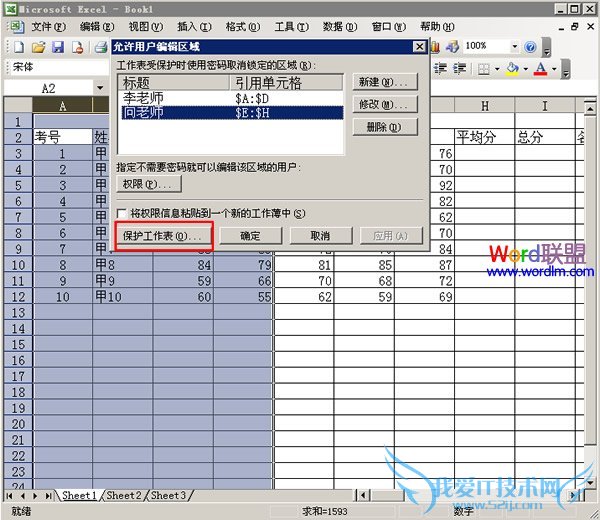600x520 pixels.
Task: Expand the fill color dropdown arrow
Action: [x=525, y=69]
